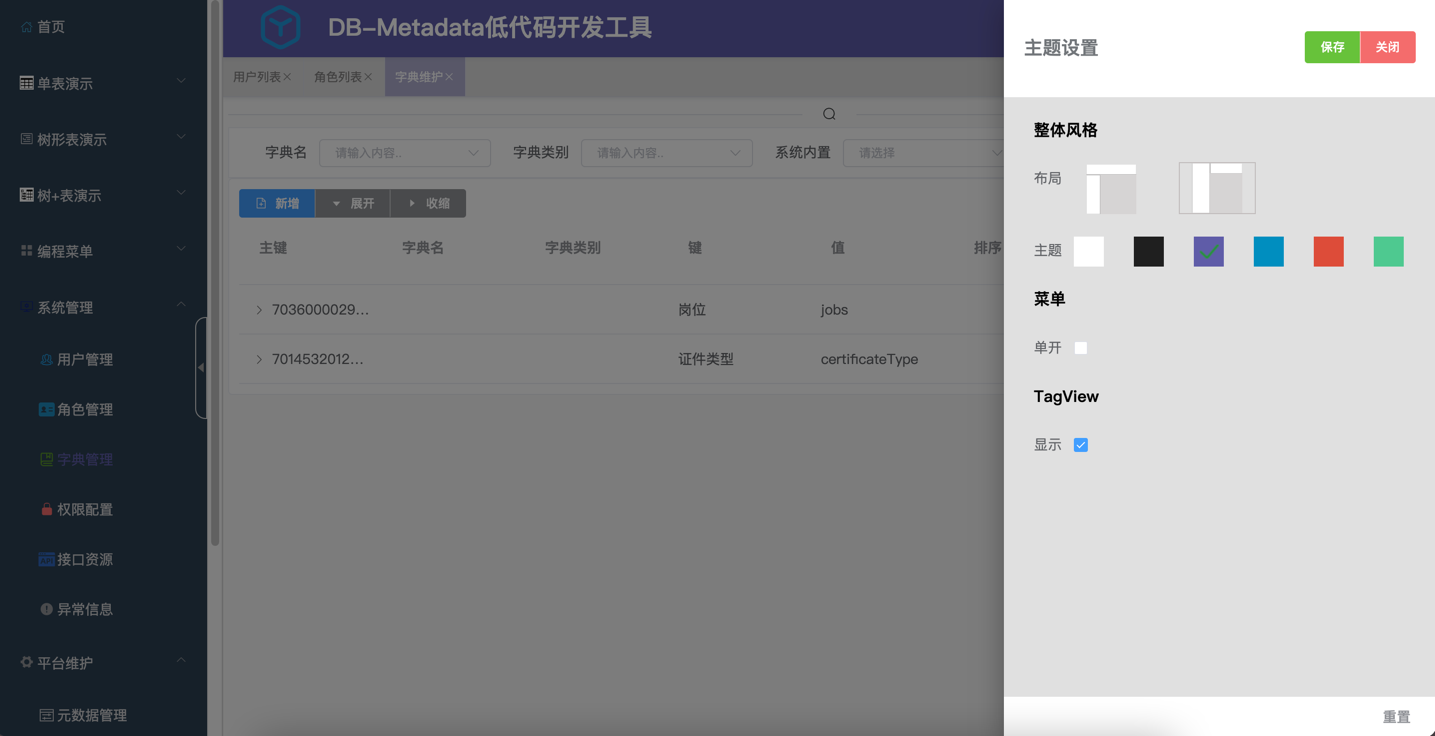Image resolution: width=1435 pixels, height=736 pixels.
Task: Click the green 保存 button
Action: coord(1331,47)
